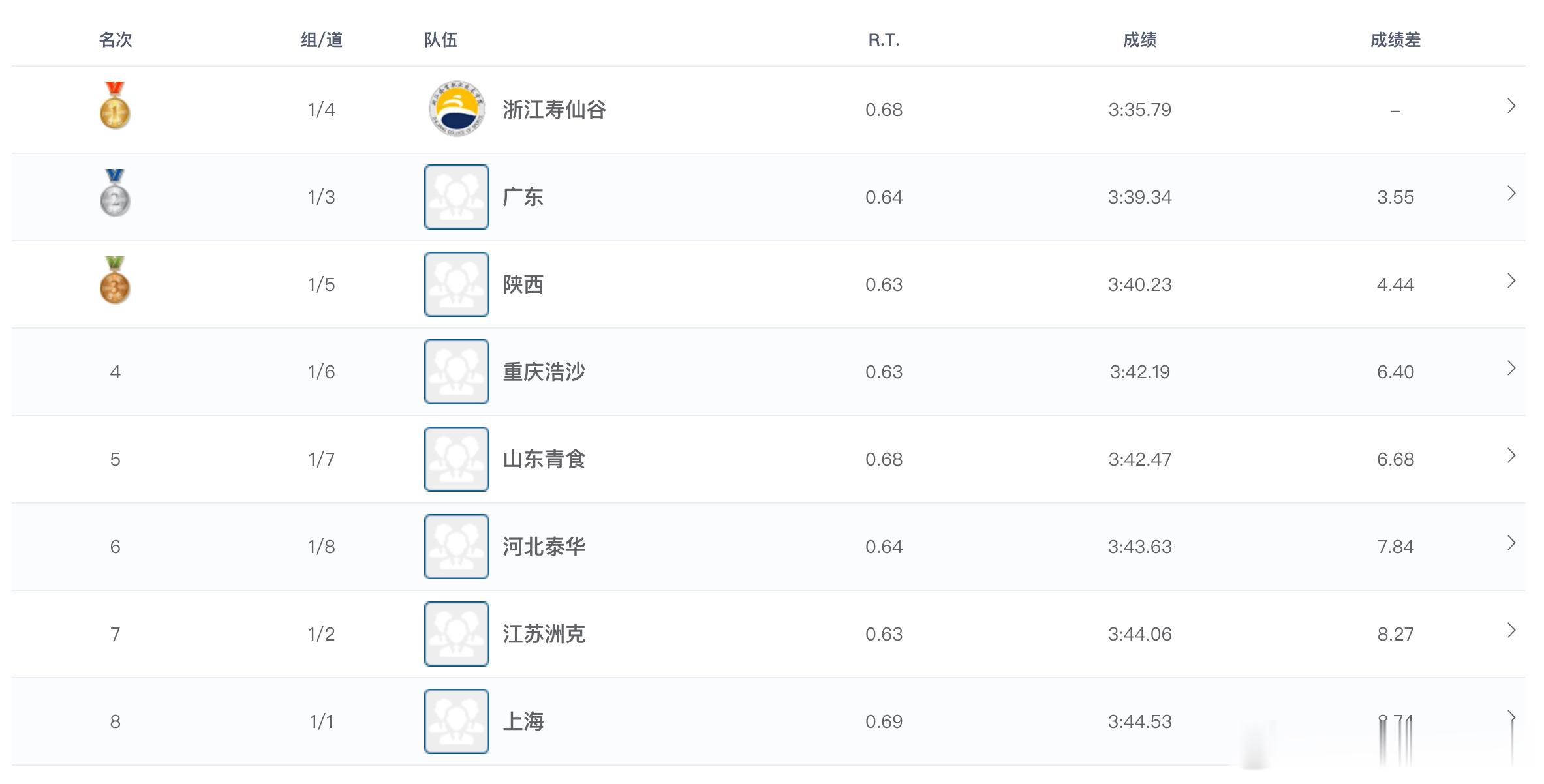The image size is (1544, 784).
Task: Select the R.T. column header
Action: tap(884, 40)
